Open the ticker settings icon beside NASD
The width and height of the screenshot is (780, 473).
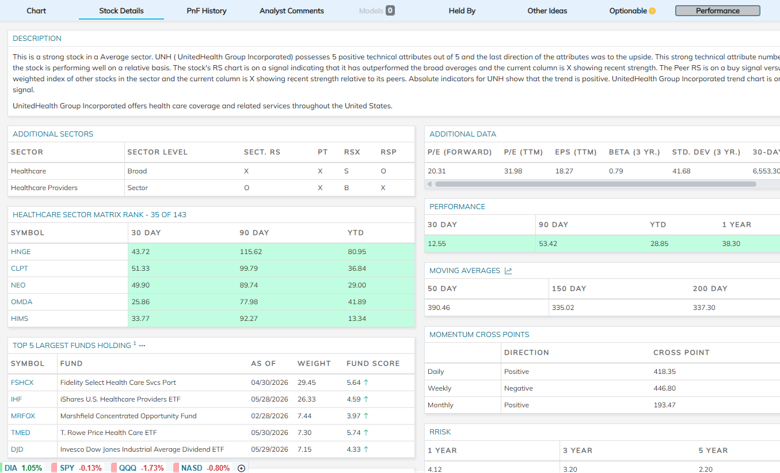[x=241, y=468]
